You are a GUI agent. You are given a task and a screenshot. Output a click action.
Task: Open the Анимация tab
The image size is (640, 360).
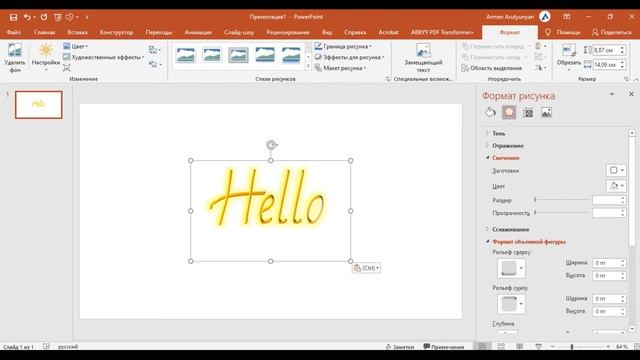click(x=198, y=32)
